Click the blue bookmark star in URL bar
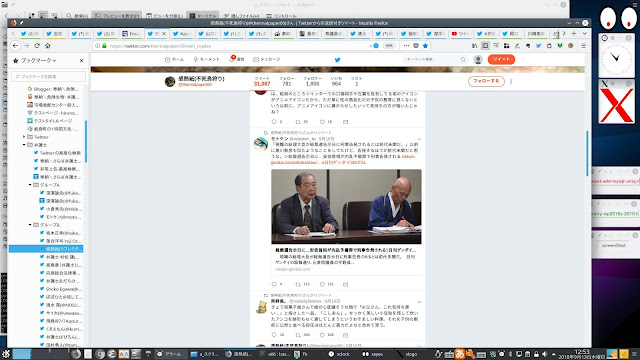Viewport: 640px width, 360px height. (x=425, y=46)
